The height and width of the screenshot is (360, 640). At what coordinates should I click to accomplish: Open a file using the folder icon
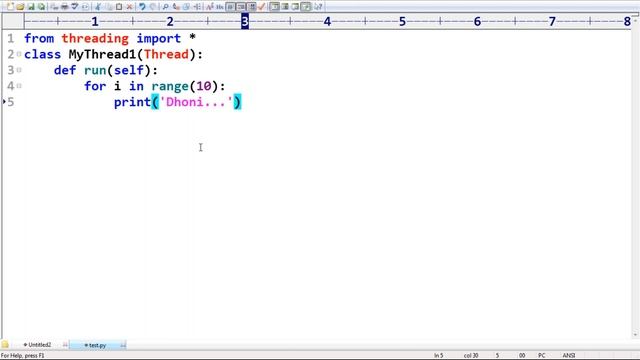click(20, 7)
